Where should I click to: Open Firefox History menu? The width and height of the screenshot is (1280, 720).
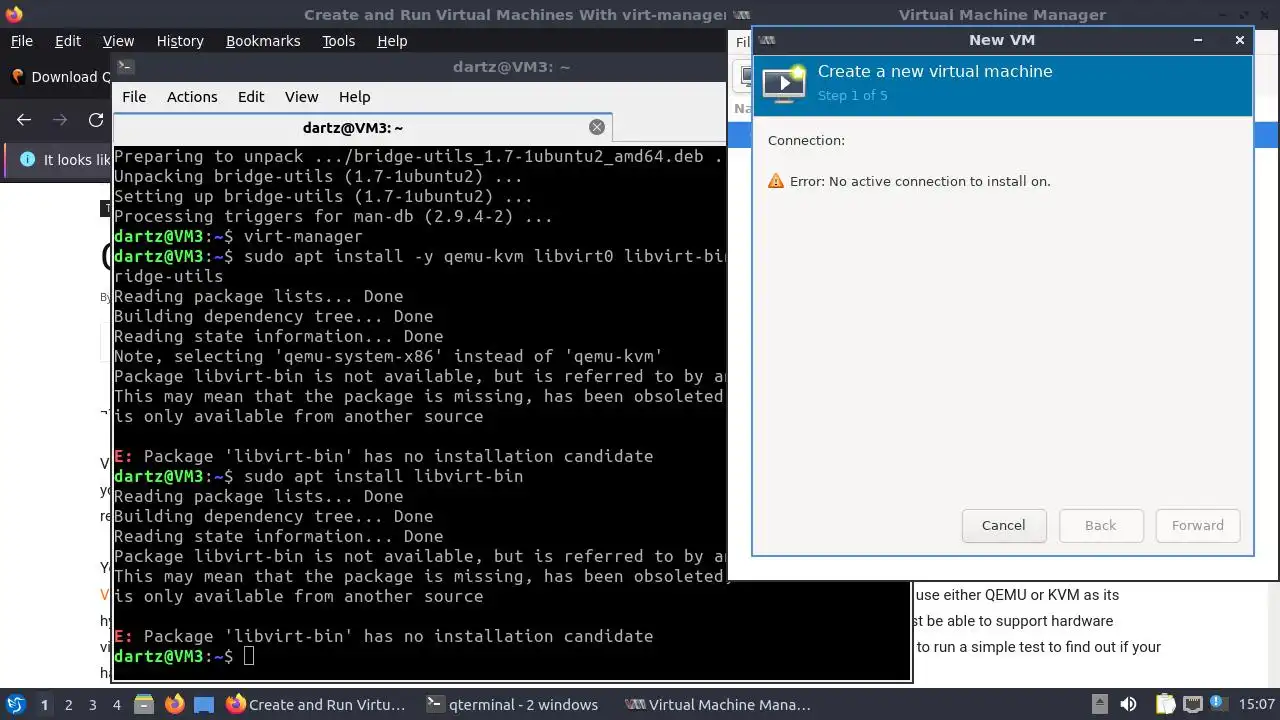[180, 41]
